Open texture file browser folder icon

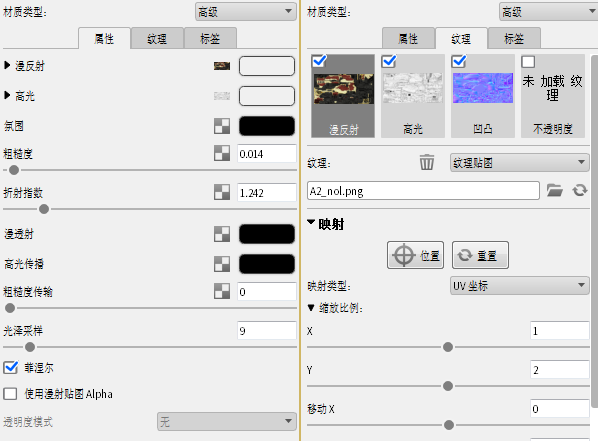(554, 190)
